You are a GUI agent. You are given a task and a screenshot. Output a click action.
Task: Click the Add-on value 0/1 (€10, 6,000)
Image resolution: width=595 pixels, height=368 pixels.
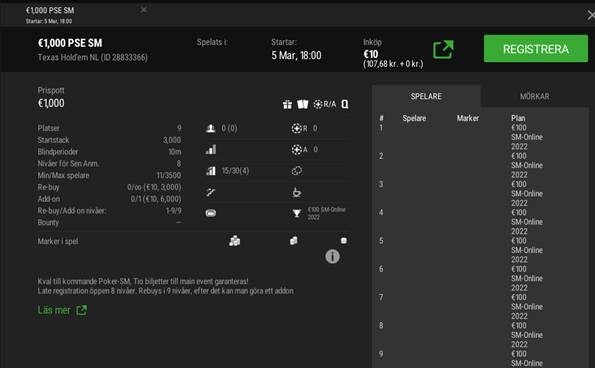[x=156, y=199]
